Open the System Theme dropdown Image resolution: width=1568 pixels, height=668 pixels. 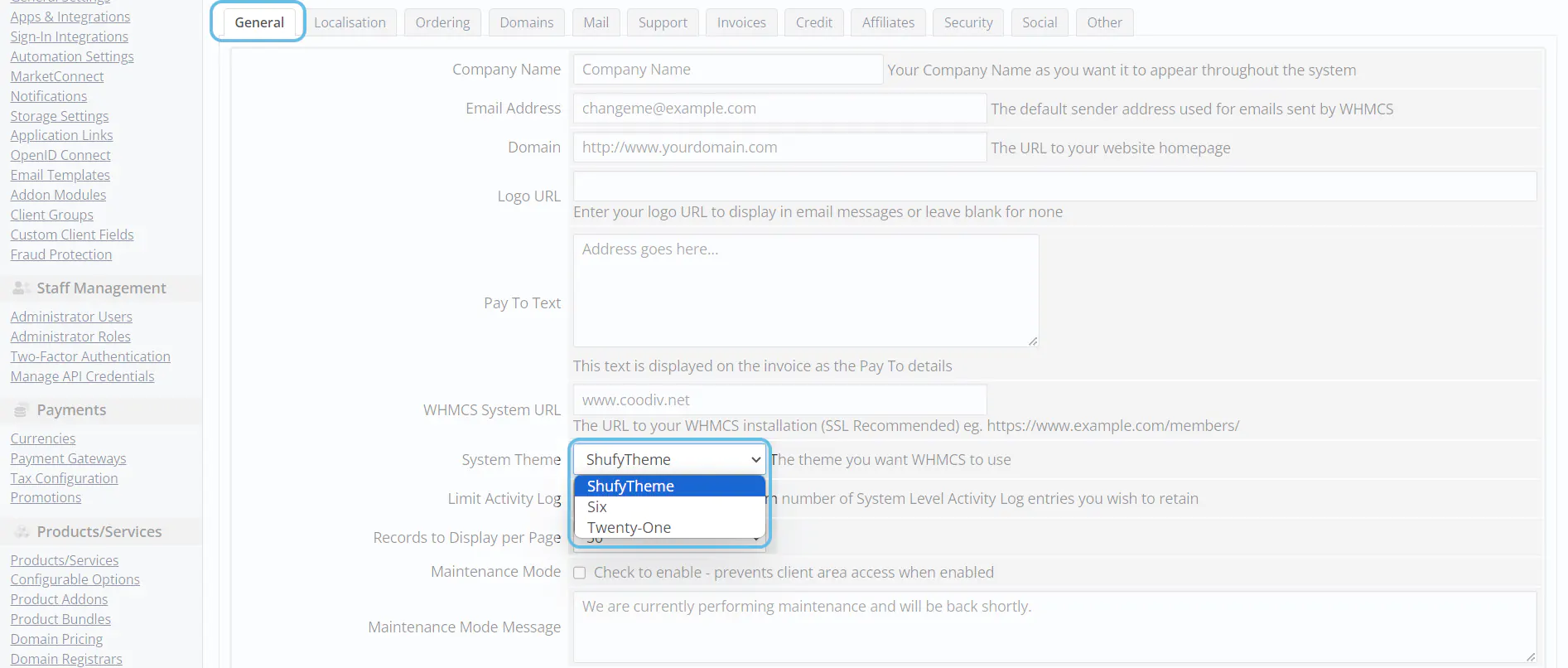point(669,459)
